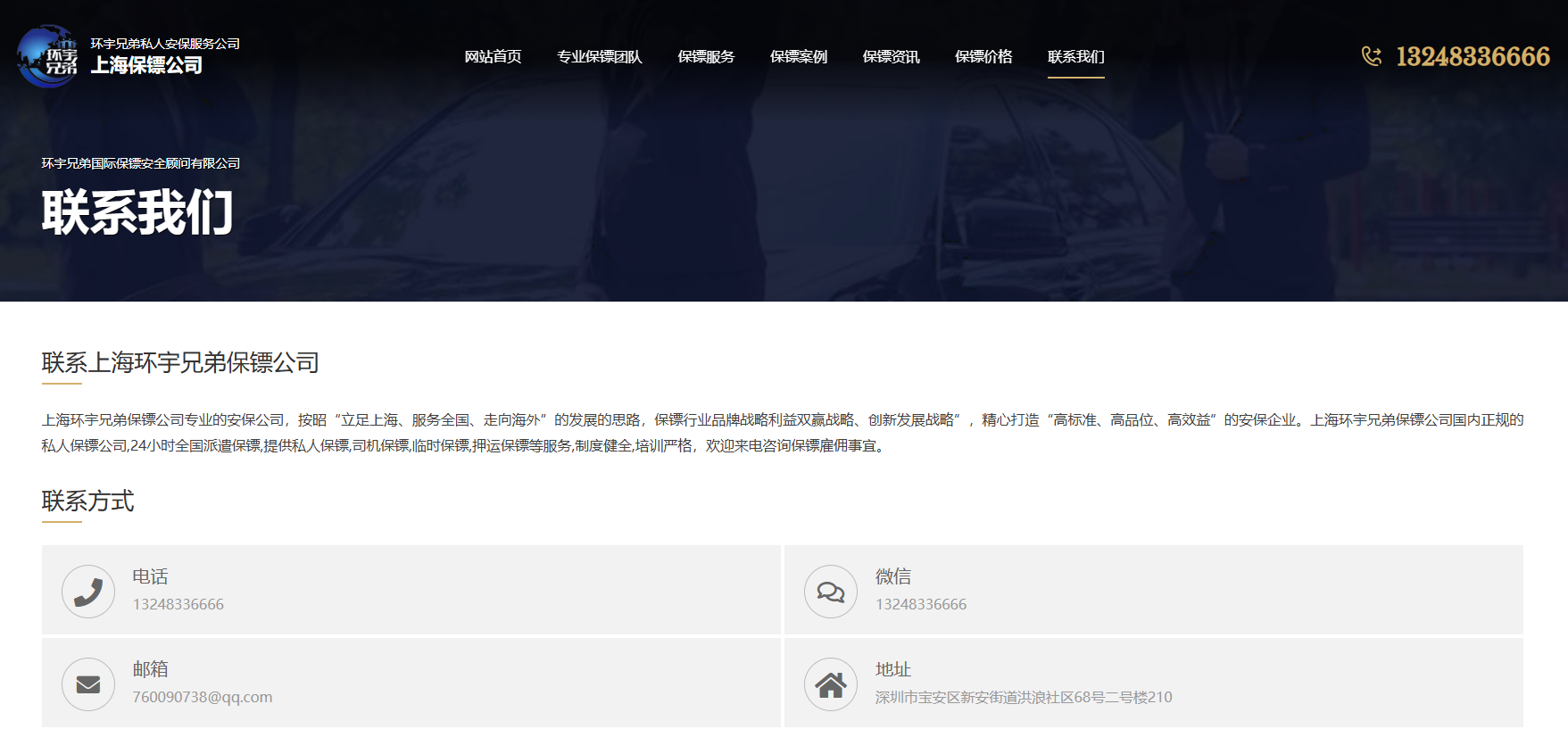Viewport: 1568px width, 754px height.
Task: Navigate to 保镖资讯 section
Action: (x=891, y=57)
